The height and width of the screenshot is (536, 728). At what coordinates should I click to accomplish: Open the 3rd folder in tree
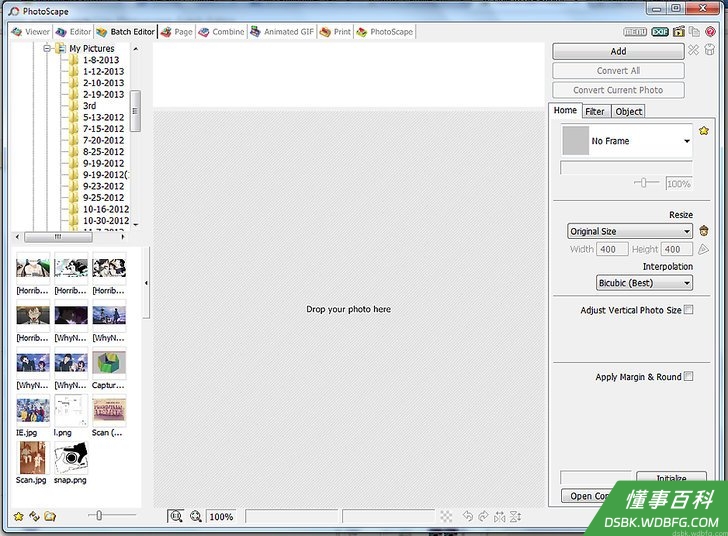click(90, 106)
